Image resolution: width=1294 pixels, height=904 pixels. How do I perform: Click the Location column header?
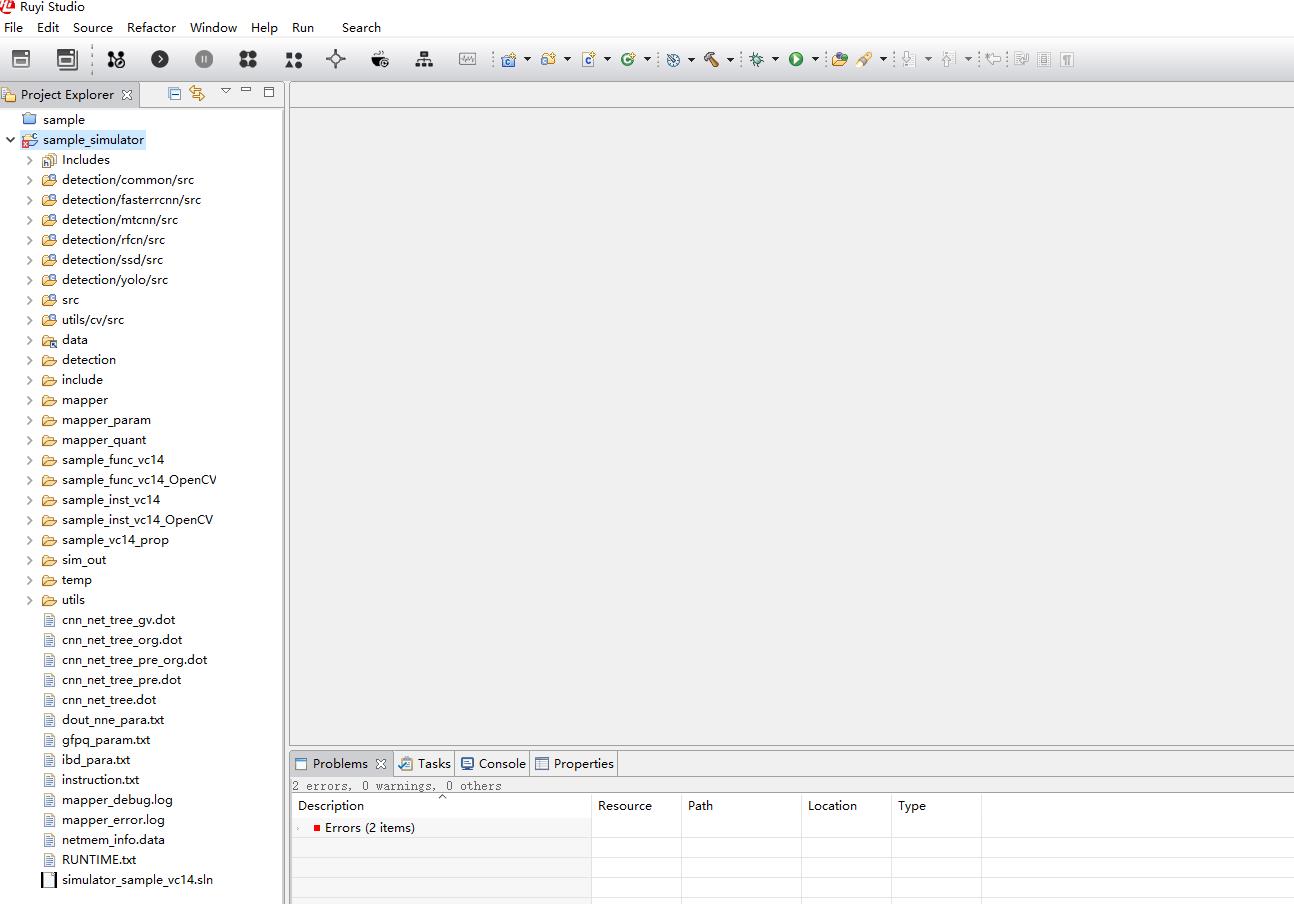[846, 805]
